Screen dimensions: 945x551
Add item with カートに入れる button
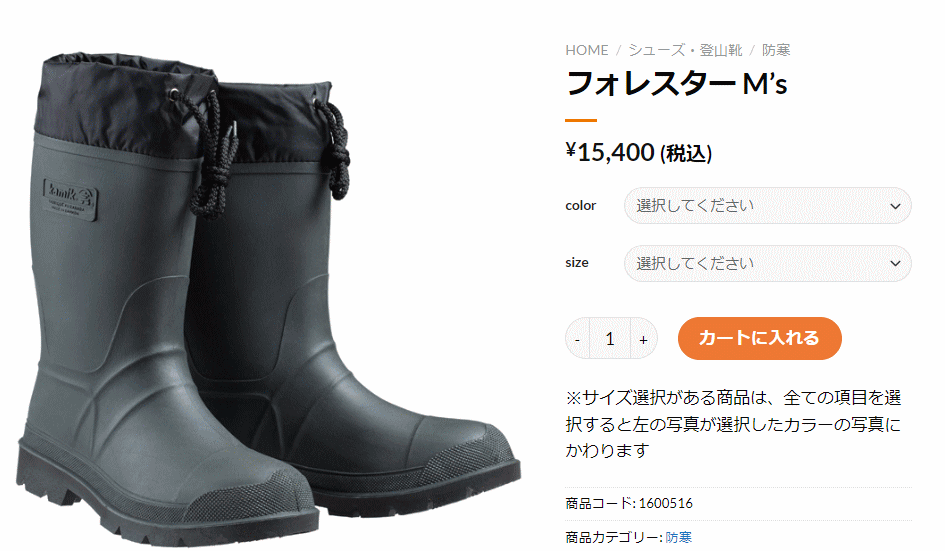tap(759, 338)
